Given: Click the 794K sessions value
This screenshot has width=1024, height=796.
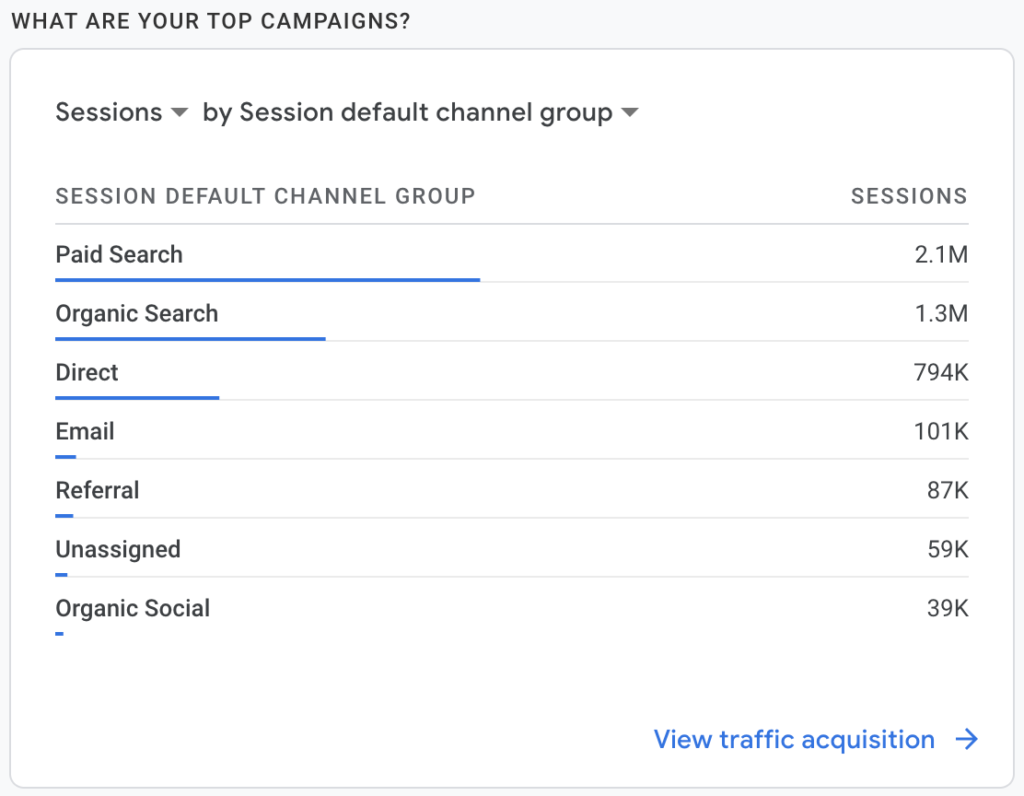Looking at the screenshot, I should pos(941,372).
